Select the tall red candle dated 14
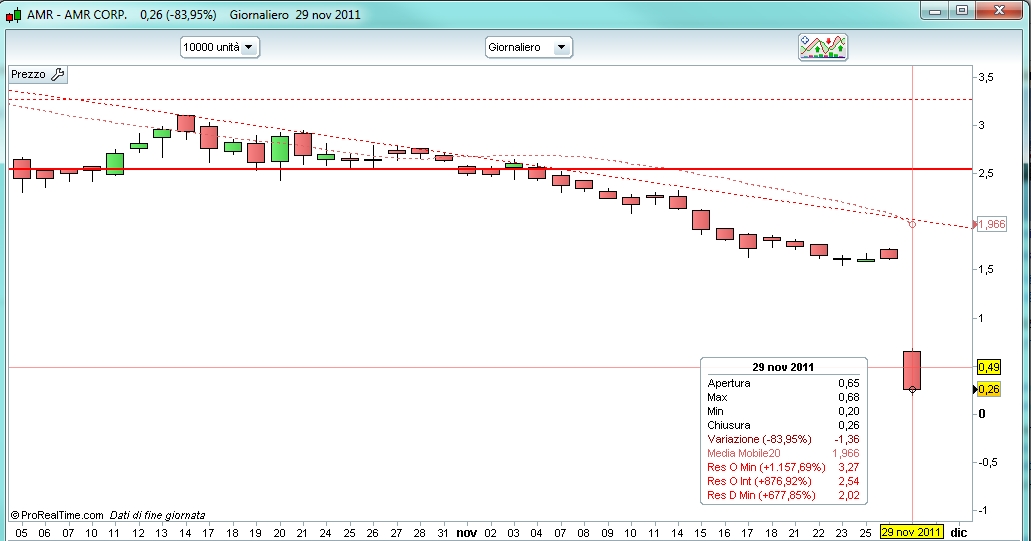 186,126
